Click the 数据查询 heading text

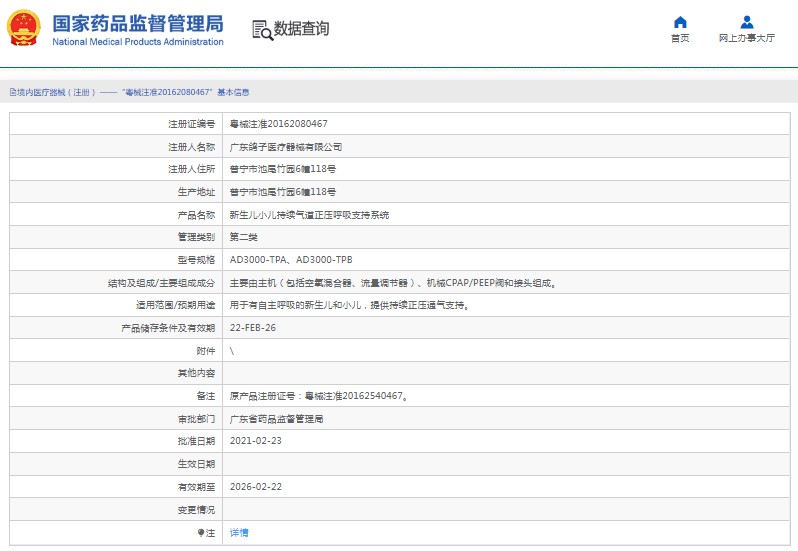pyautogui.click(x=301, y=28)
